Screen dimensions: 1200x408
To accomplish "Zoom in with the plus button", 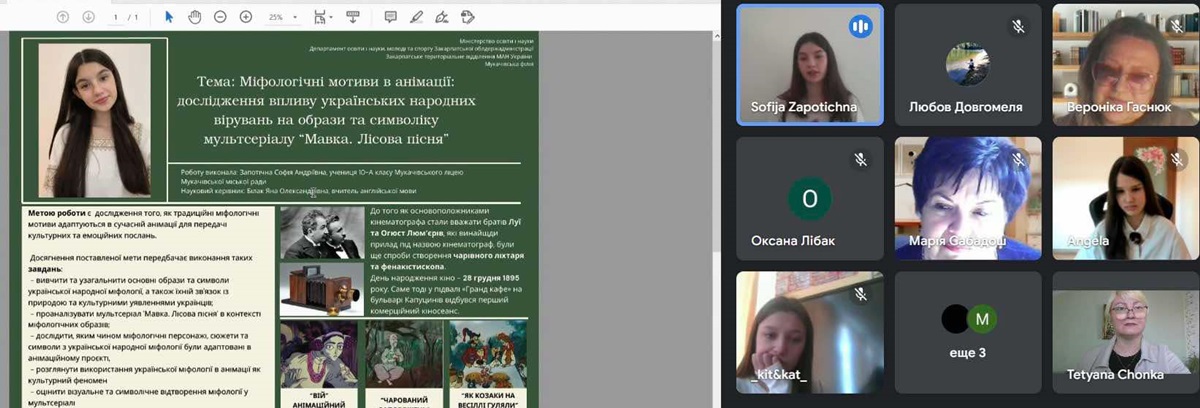I will [x=245, y=17].
